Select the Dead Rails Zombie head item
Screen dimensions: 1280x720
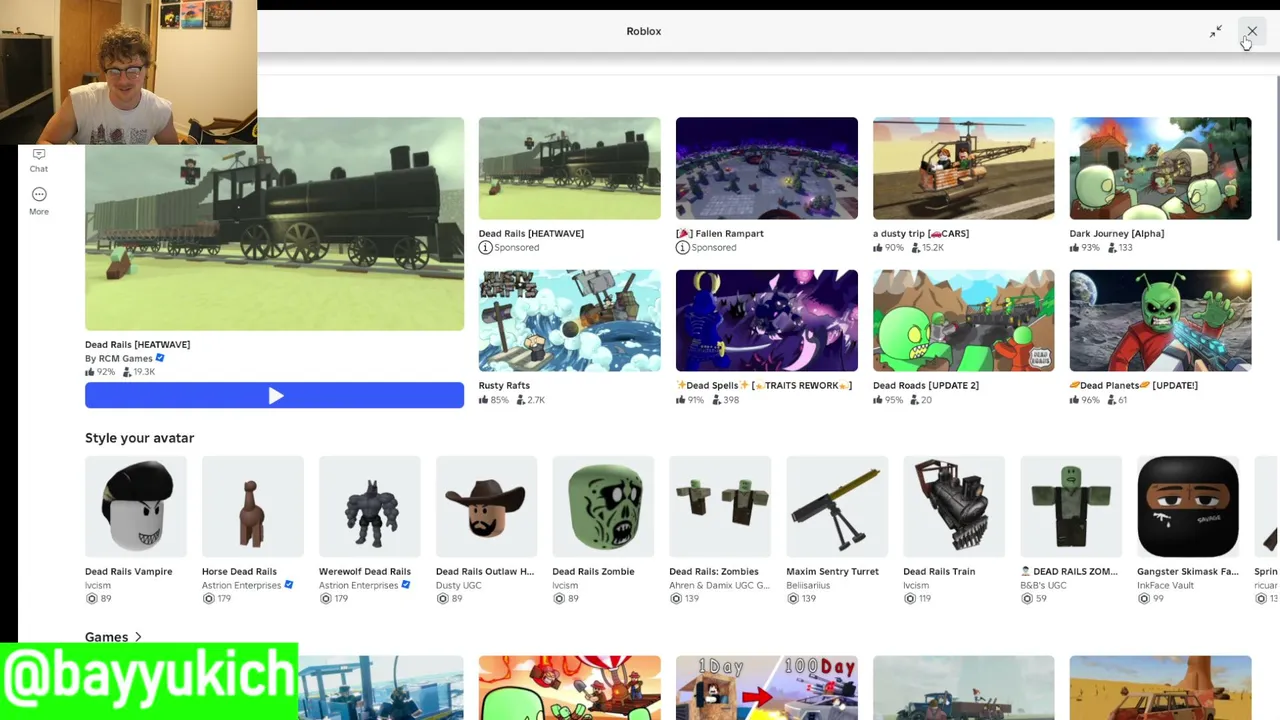tap(603, 506)
